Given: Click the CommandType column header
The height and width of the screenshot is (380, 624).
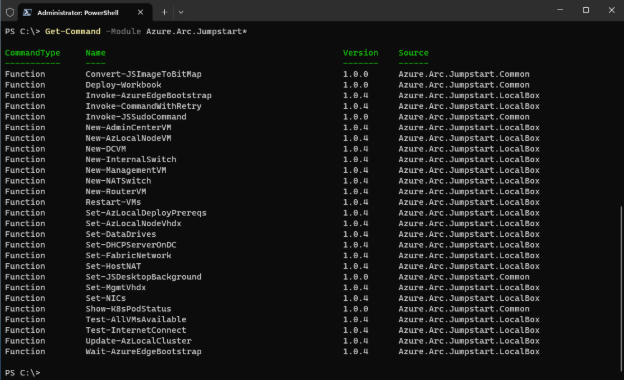Looking at the screenshot, I should 33,53.
